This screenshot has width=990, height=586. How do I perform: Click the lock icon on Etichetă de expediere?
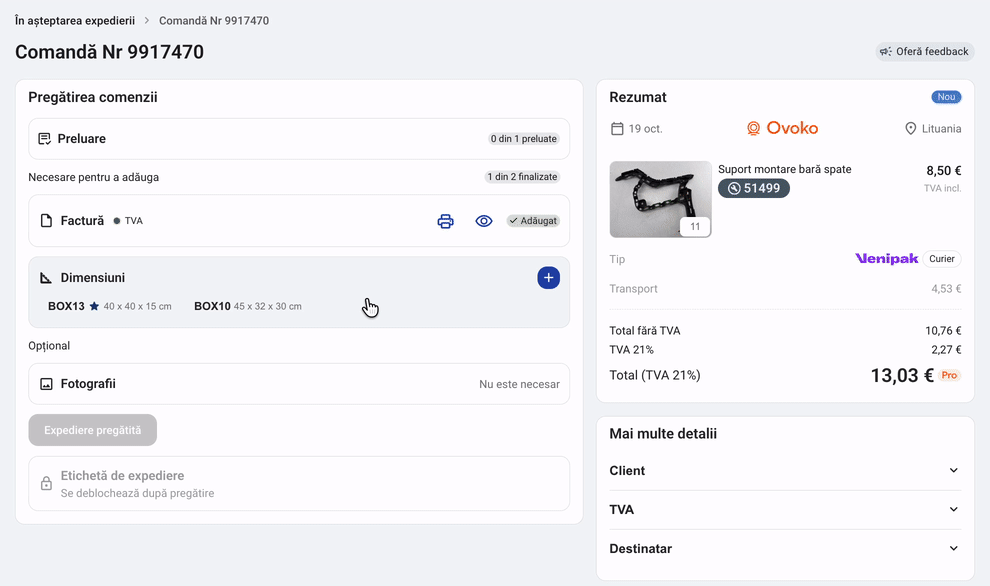click(x=46, y=484)
